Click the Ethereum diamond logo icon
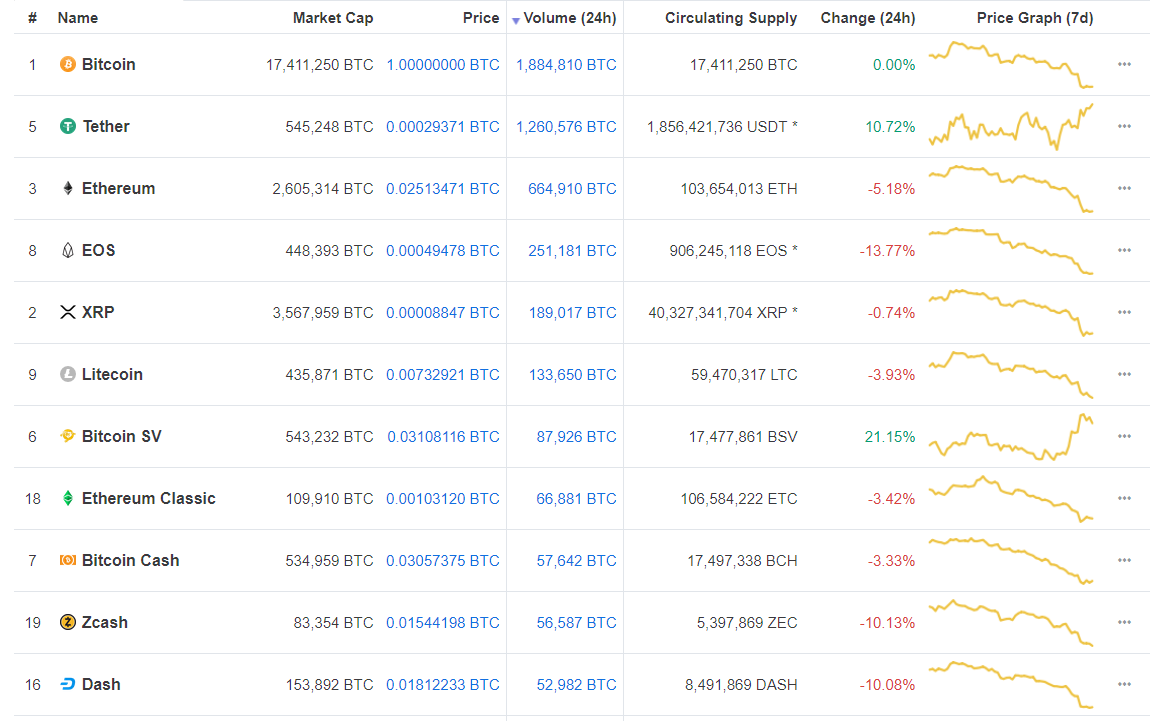The image size is (1156, 721). (68, 189)
